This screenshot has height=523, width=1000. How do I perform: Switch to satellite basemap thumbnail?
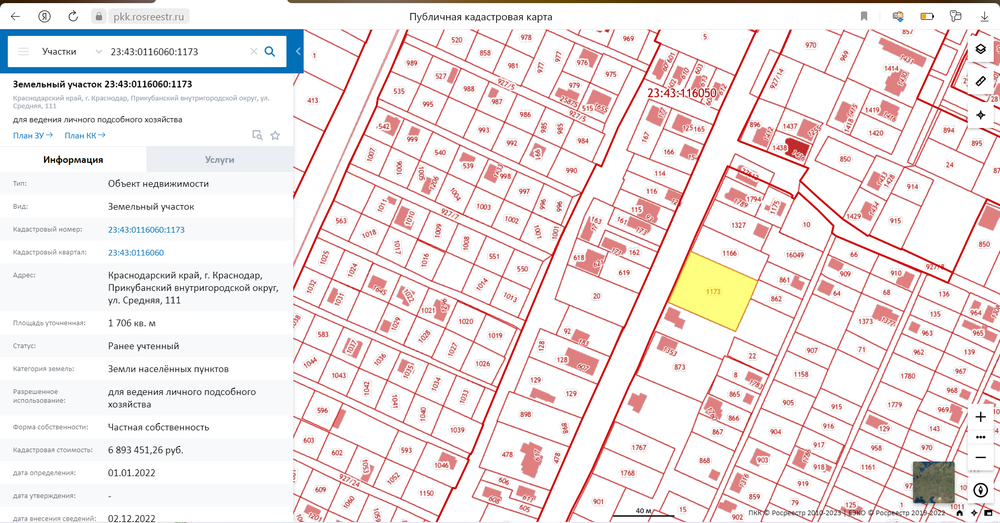tap(932, 481)
